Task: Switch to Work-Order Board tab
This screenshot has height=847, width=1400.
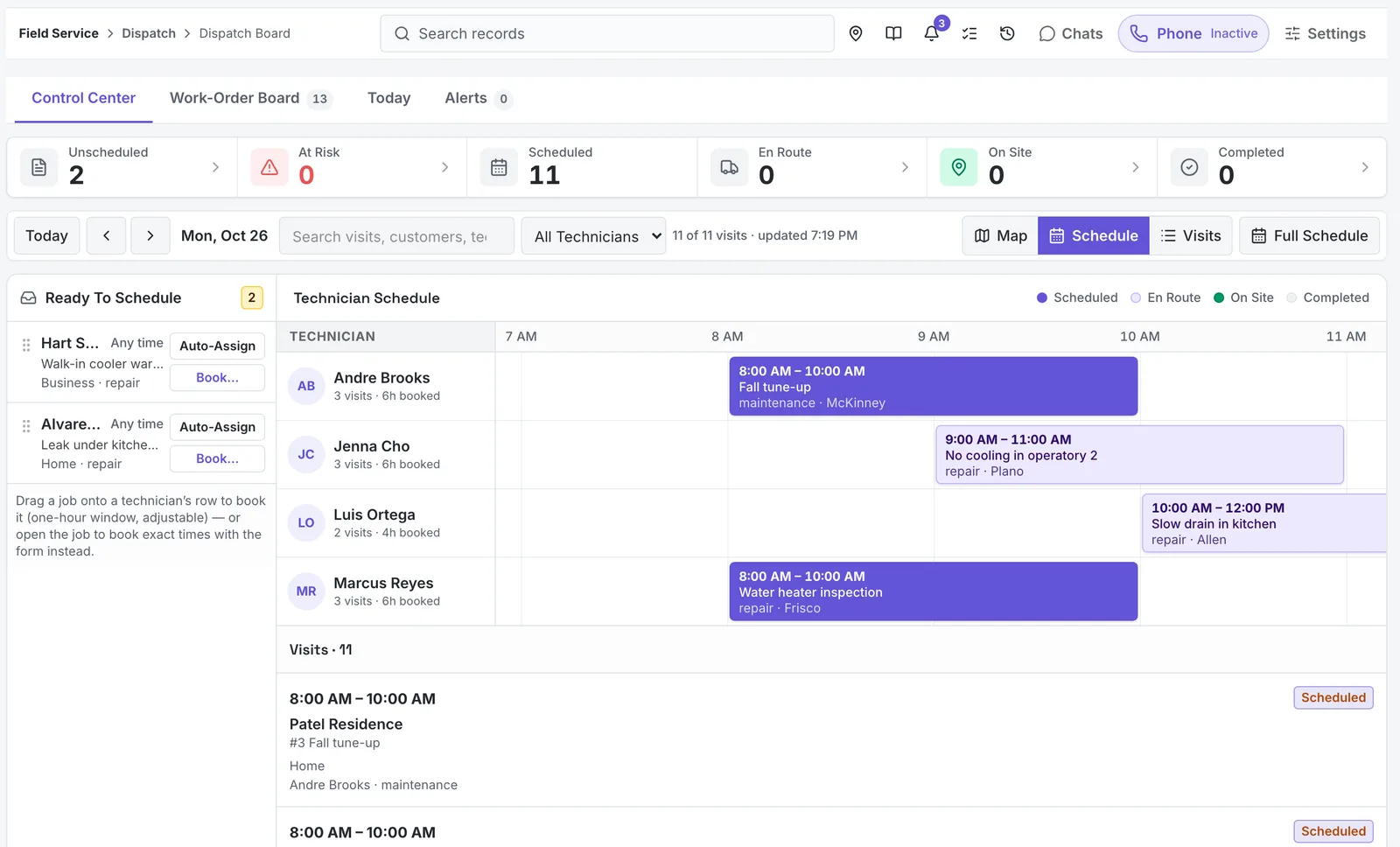Action: pyautogui.click(x=250, y=98)
